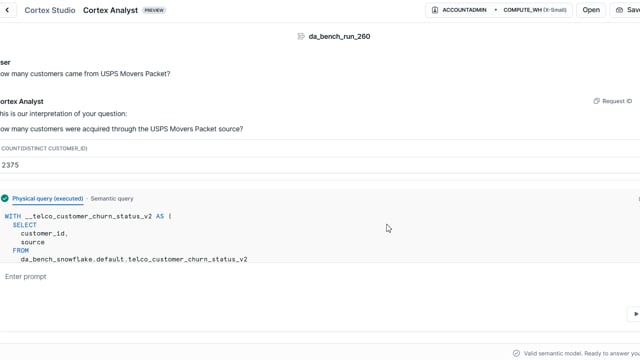The height and width of the screenshot is (360, 640).
Task: Submit prompt with the send arrow
Action: coord(635,314)
